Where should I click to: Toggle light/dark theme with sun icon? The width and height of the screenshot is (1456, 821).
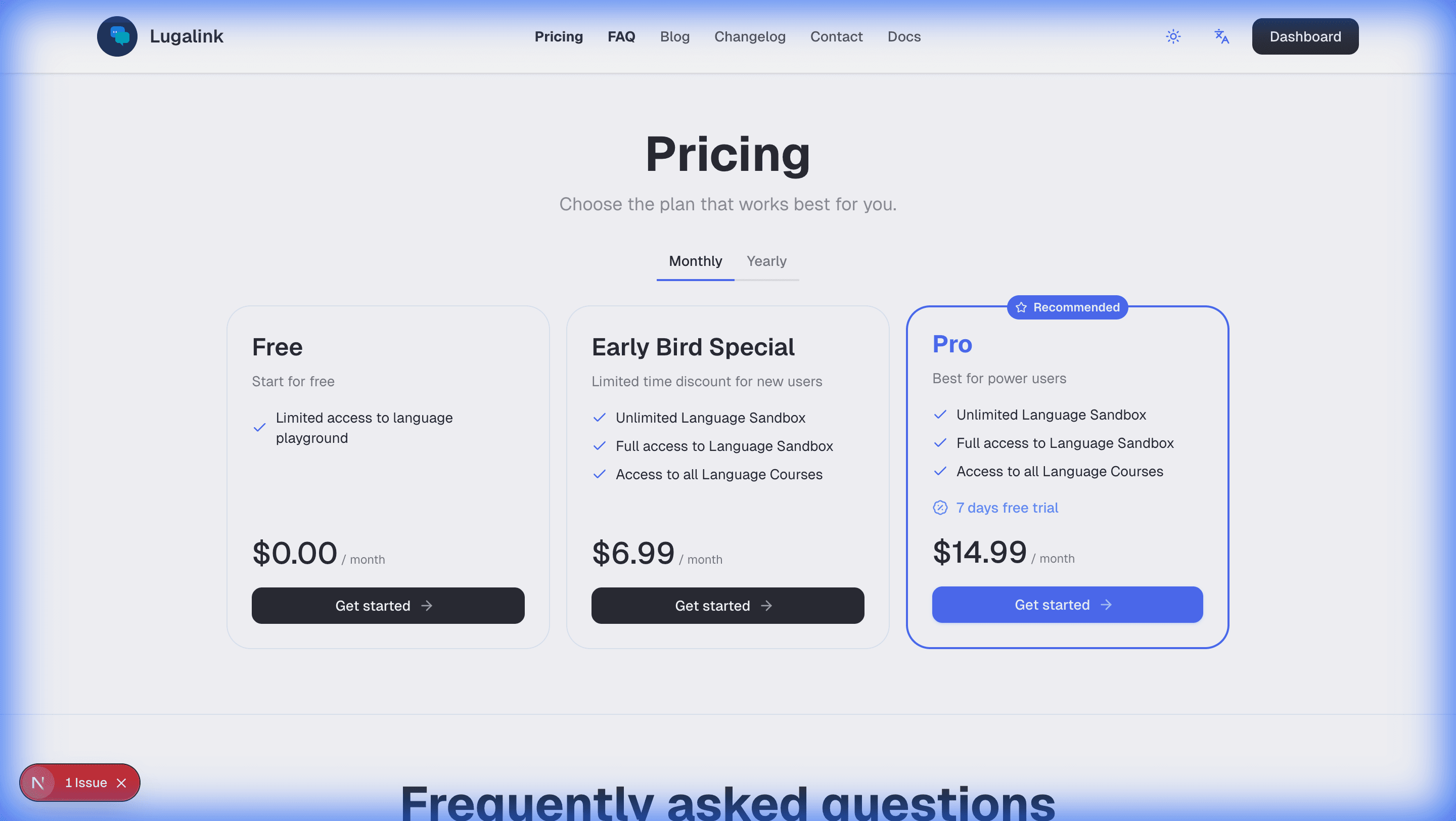[x=1173, y=36]
